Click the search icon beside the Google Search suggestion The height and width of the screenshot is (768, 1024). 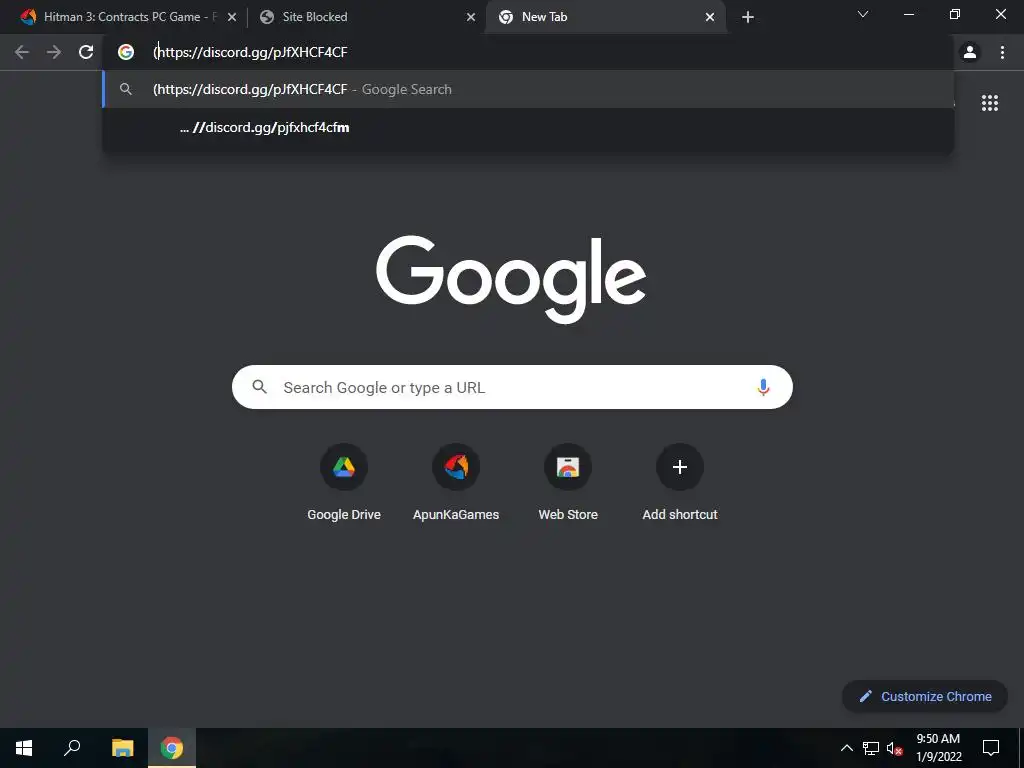point(126,89)
